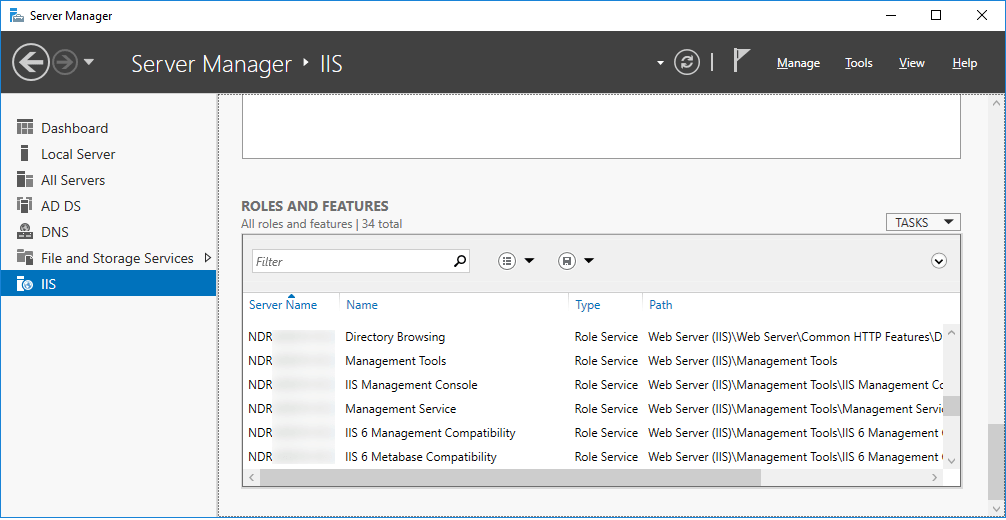The height and width of the screenshot is (520, 1006).
Task: Expand the filter criteria chevron
Action: pyautogui.click(x=939, y=261)
